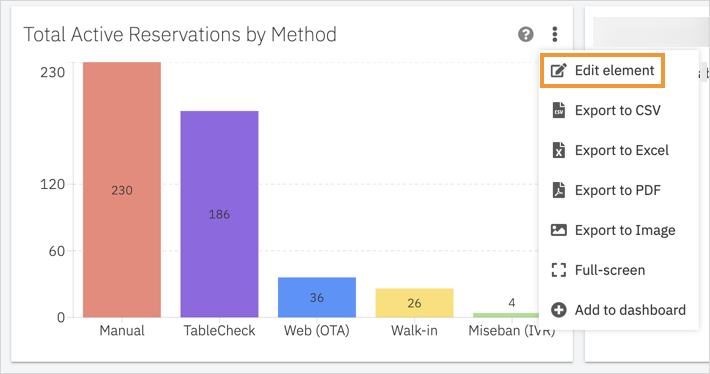Click the Edit element pencil icon
The height and width of the screenshot is (374, 710).
pos(558,71)
